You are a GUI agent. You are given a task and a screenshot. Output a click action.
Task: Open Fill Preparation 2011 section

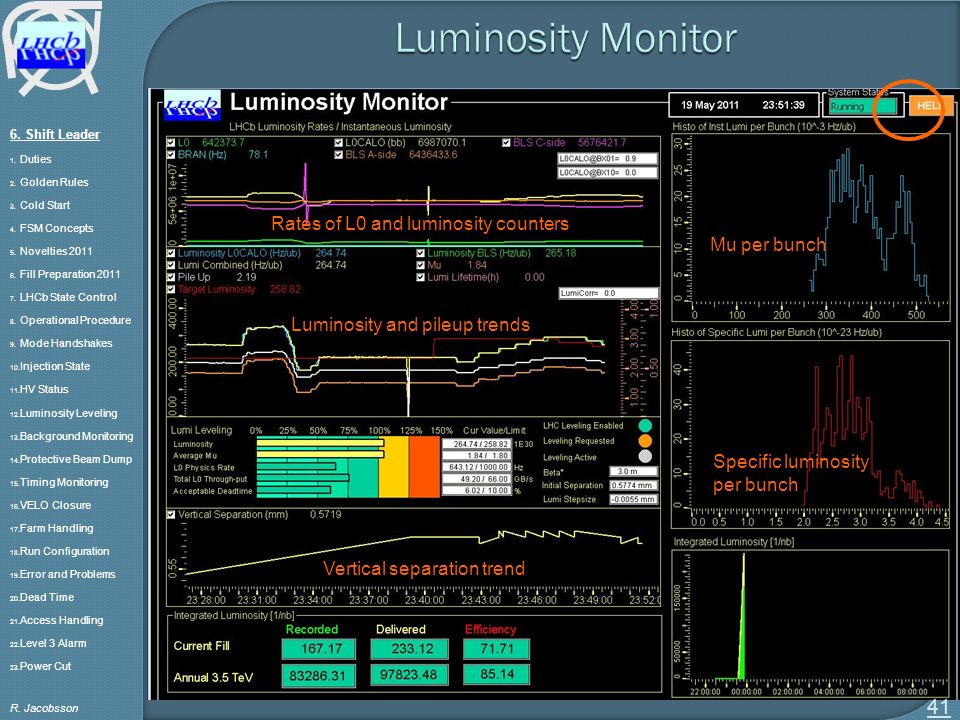coord(70,274)
